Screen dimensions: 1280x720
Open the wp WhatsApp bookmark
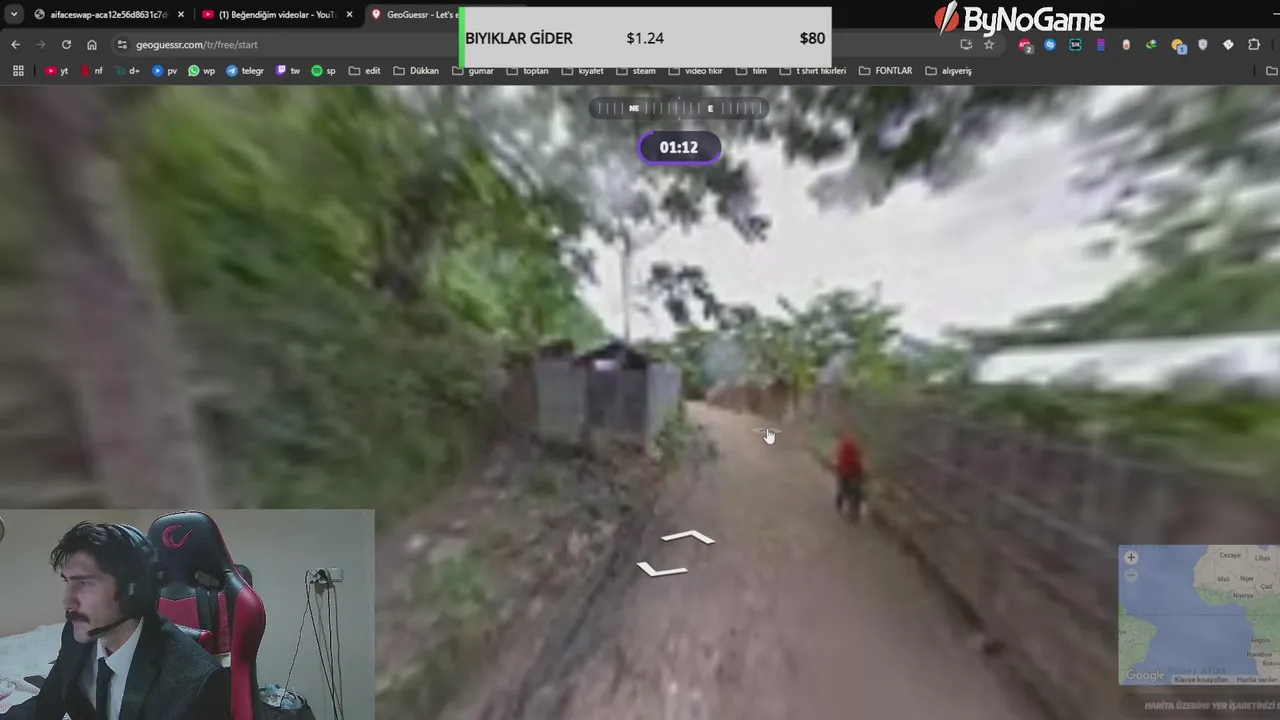201,71
